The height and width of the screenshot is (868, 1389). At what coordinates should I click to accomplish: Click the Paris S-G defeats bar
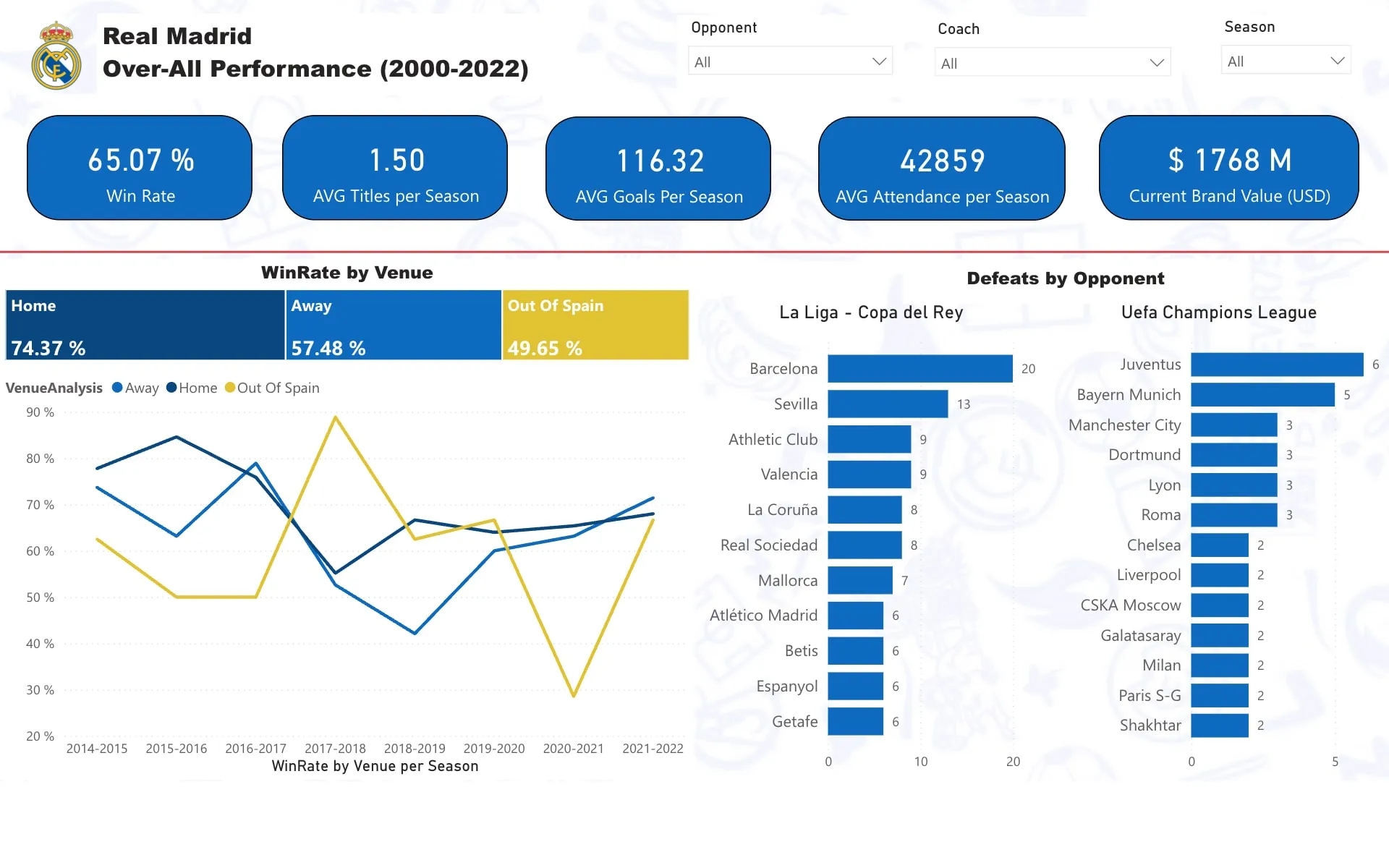click(x=1220, y=695)
